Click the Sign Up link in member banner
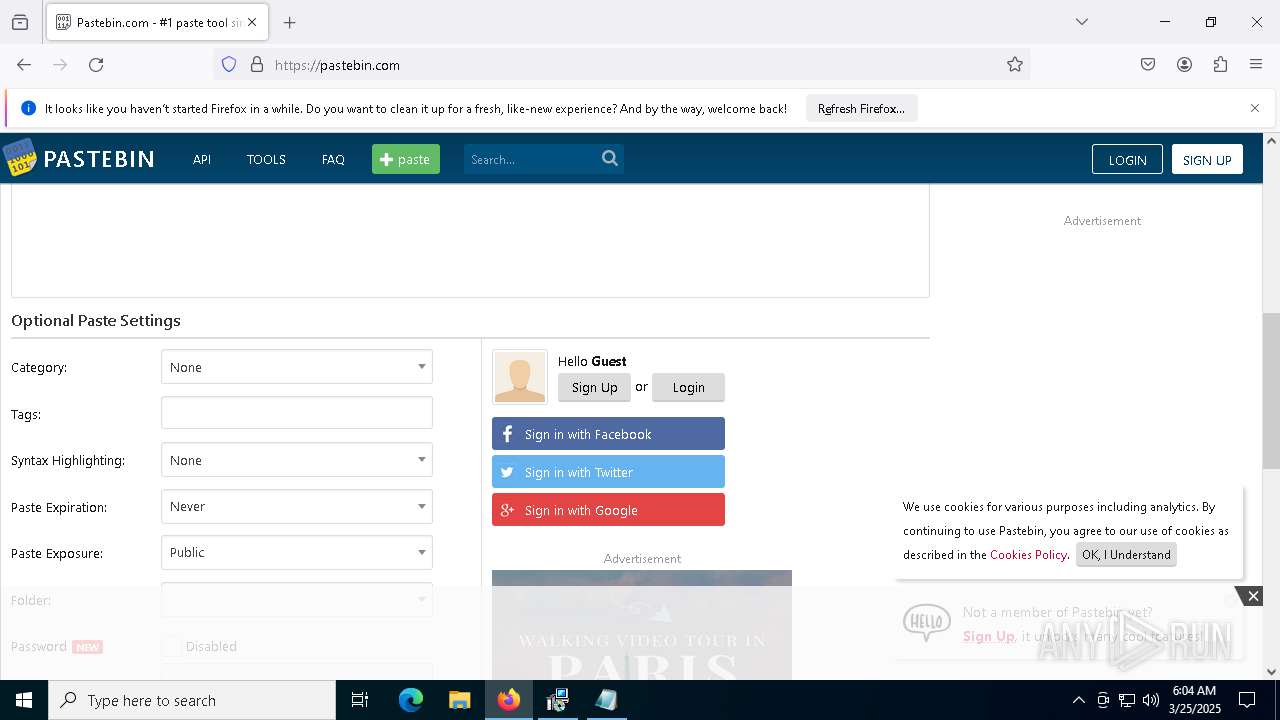 point(988,636)
